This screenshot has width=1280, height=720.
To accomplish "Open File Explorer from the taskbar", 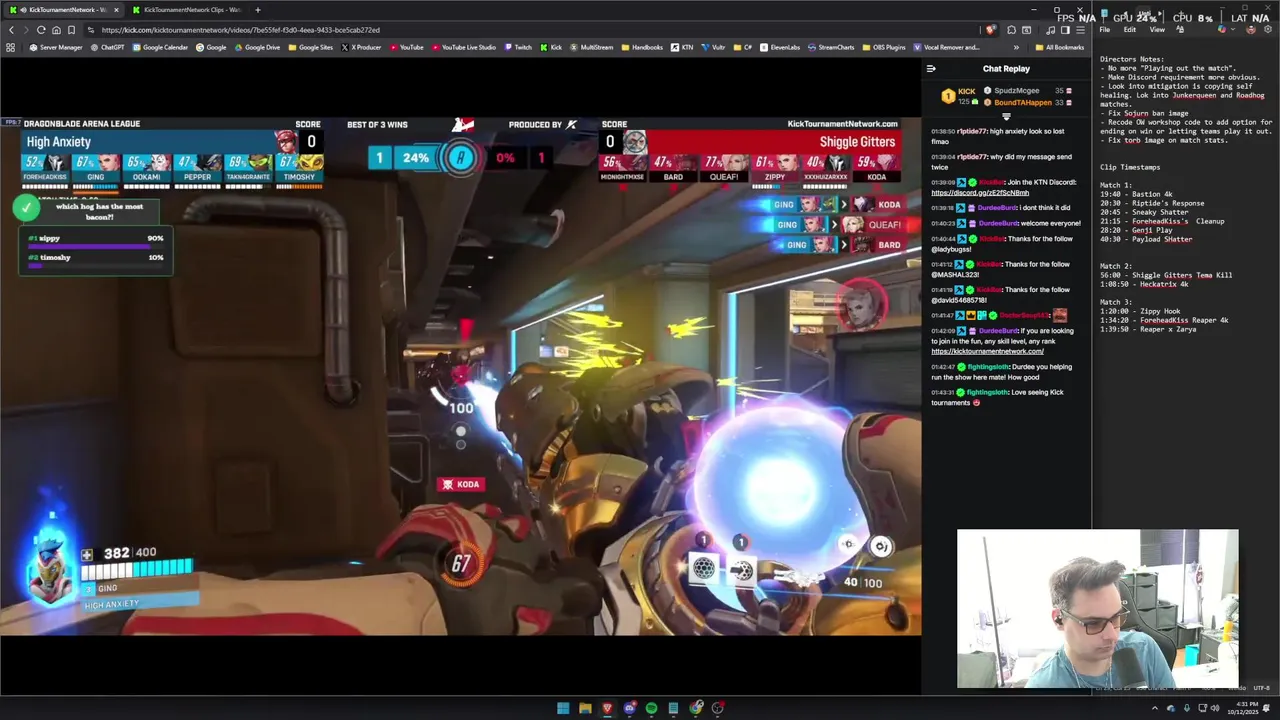I will point(585,708).
